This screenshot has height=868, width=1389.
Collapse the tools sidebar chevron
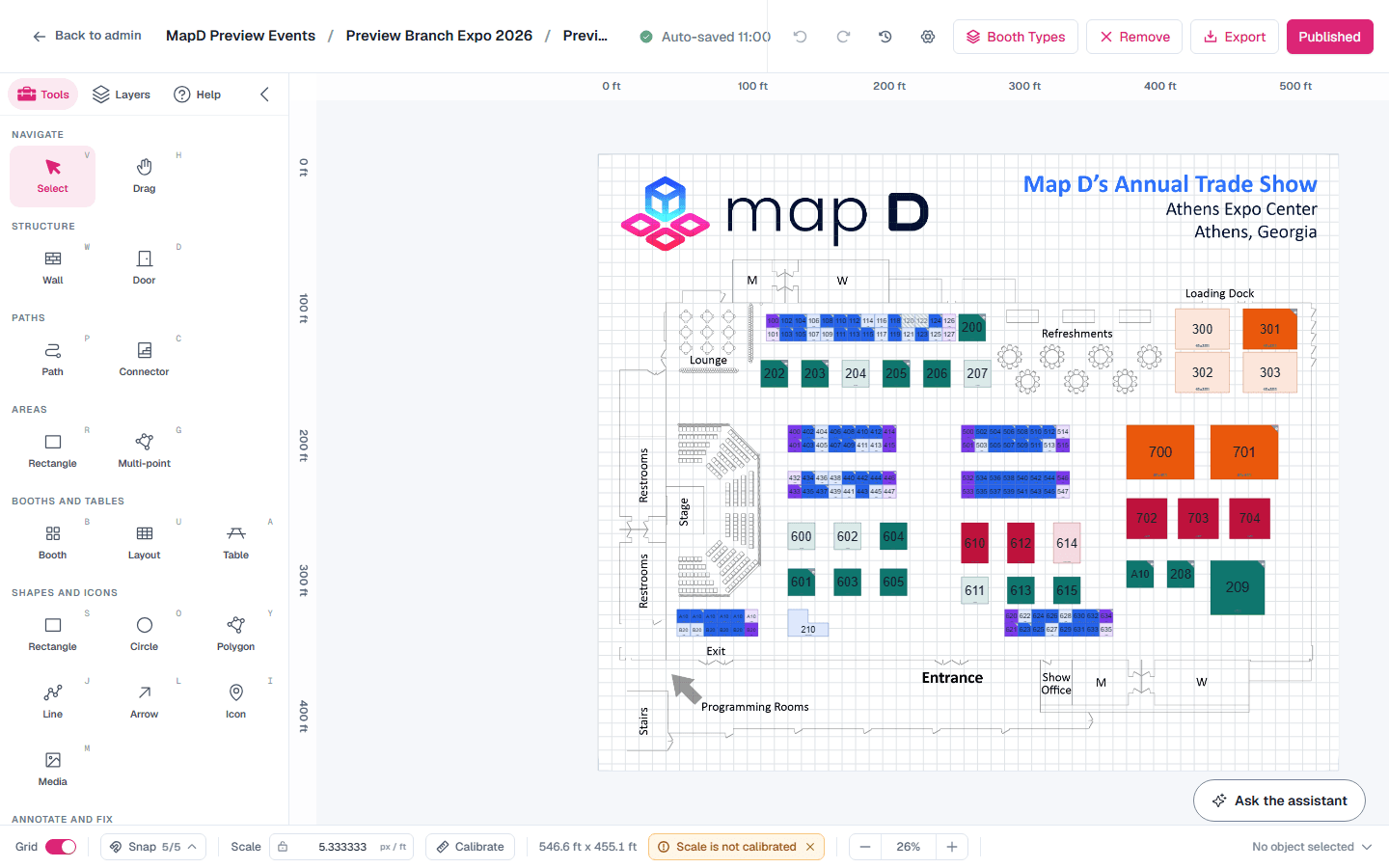click(x=264, y=95)
